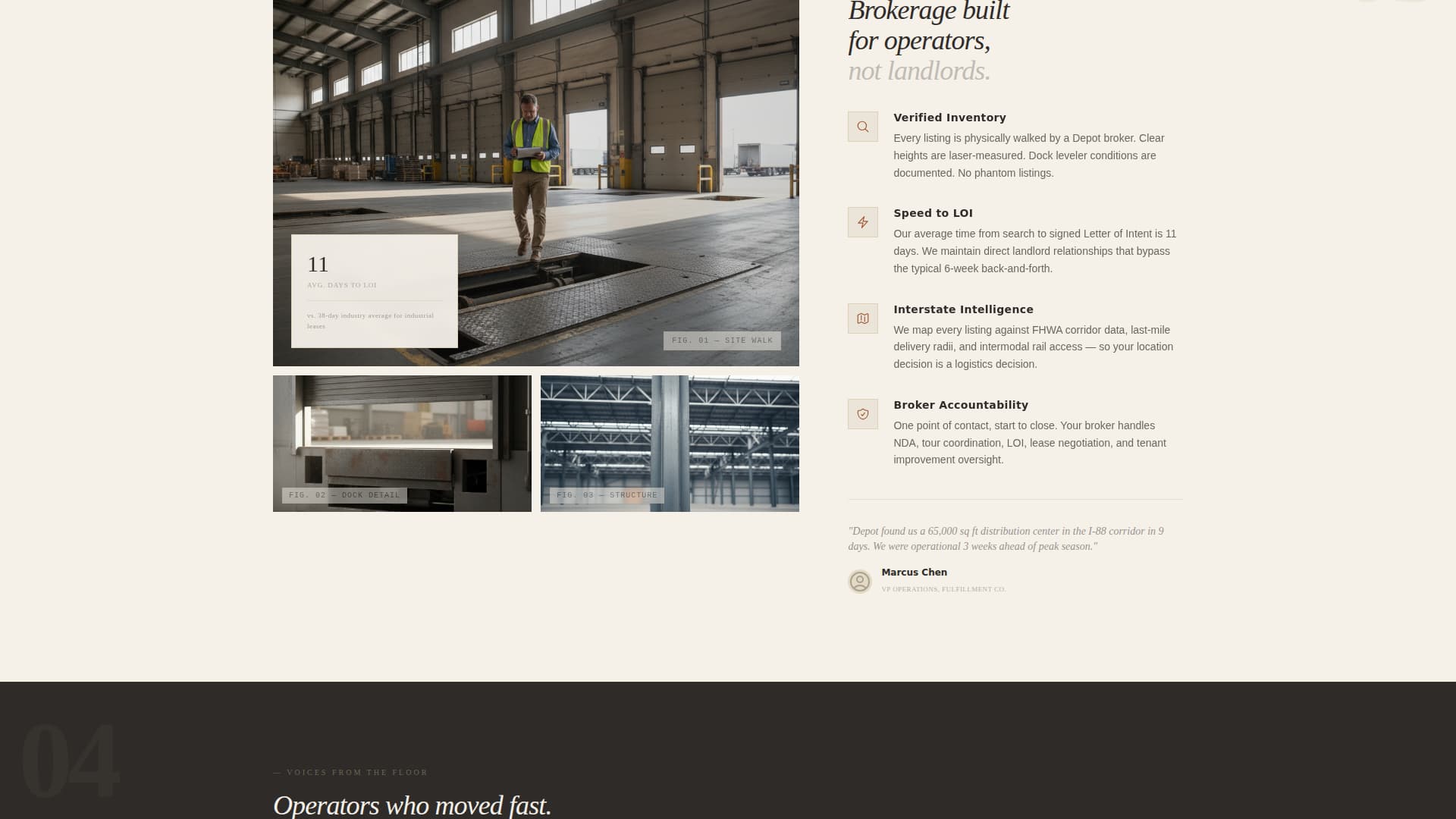
Task: Click the shield-check icon for Broker Accountability
Action: coord(863,414)
